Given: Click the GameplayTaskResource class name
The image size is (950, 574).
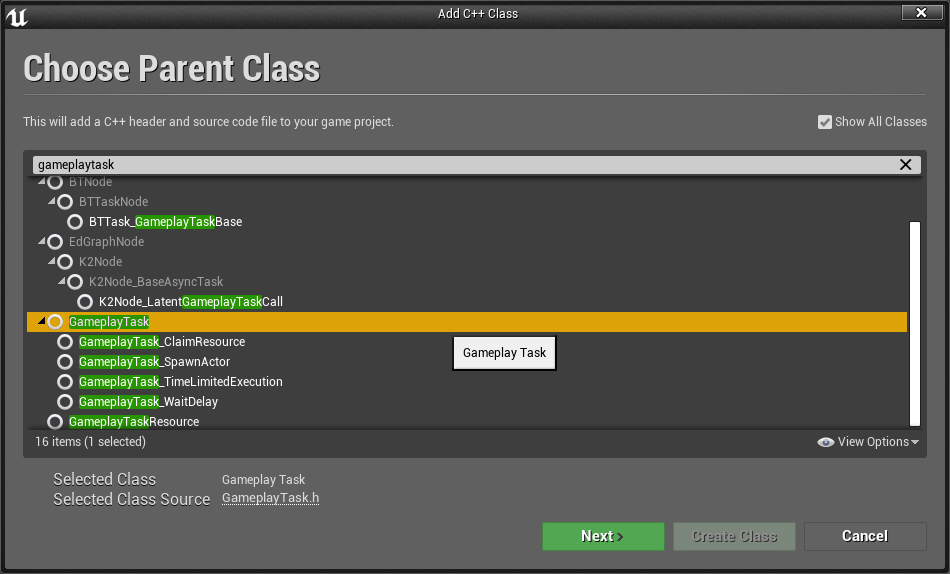Looking at the screenshot, I should tap(134, 422).
